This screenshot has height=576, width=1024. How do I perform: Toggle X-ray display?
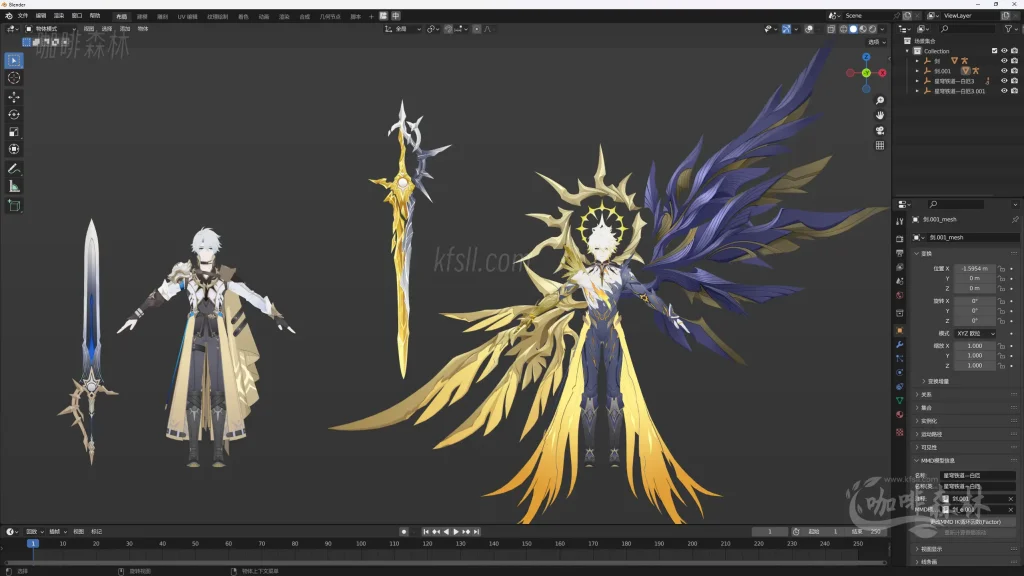click(831, 29)
